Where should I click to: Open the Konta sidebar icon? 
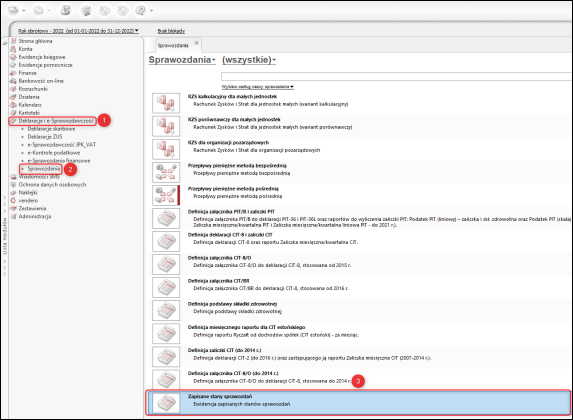(x=13, y=49)
